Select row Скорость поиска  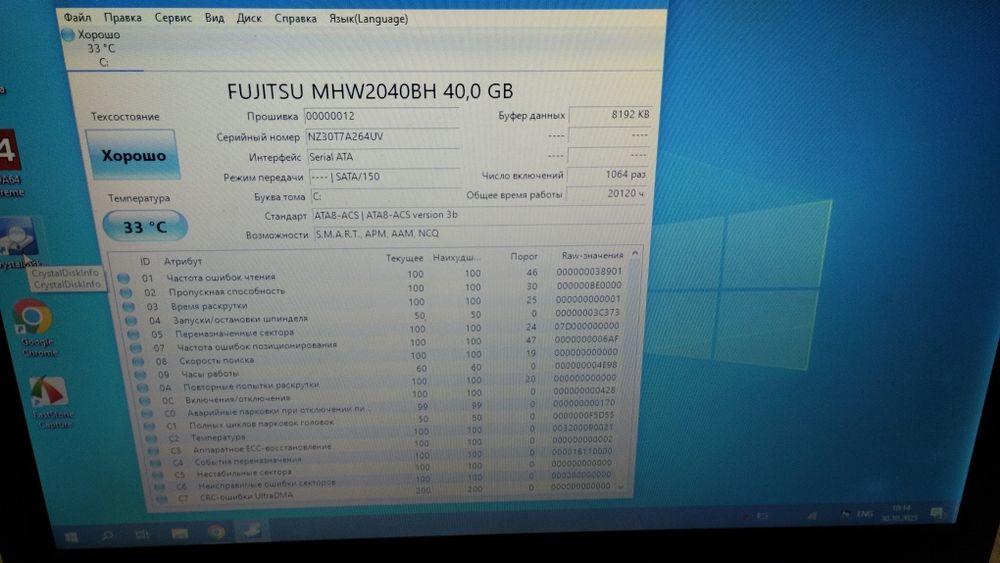coord(378,357)
